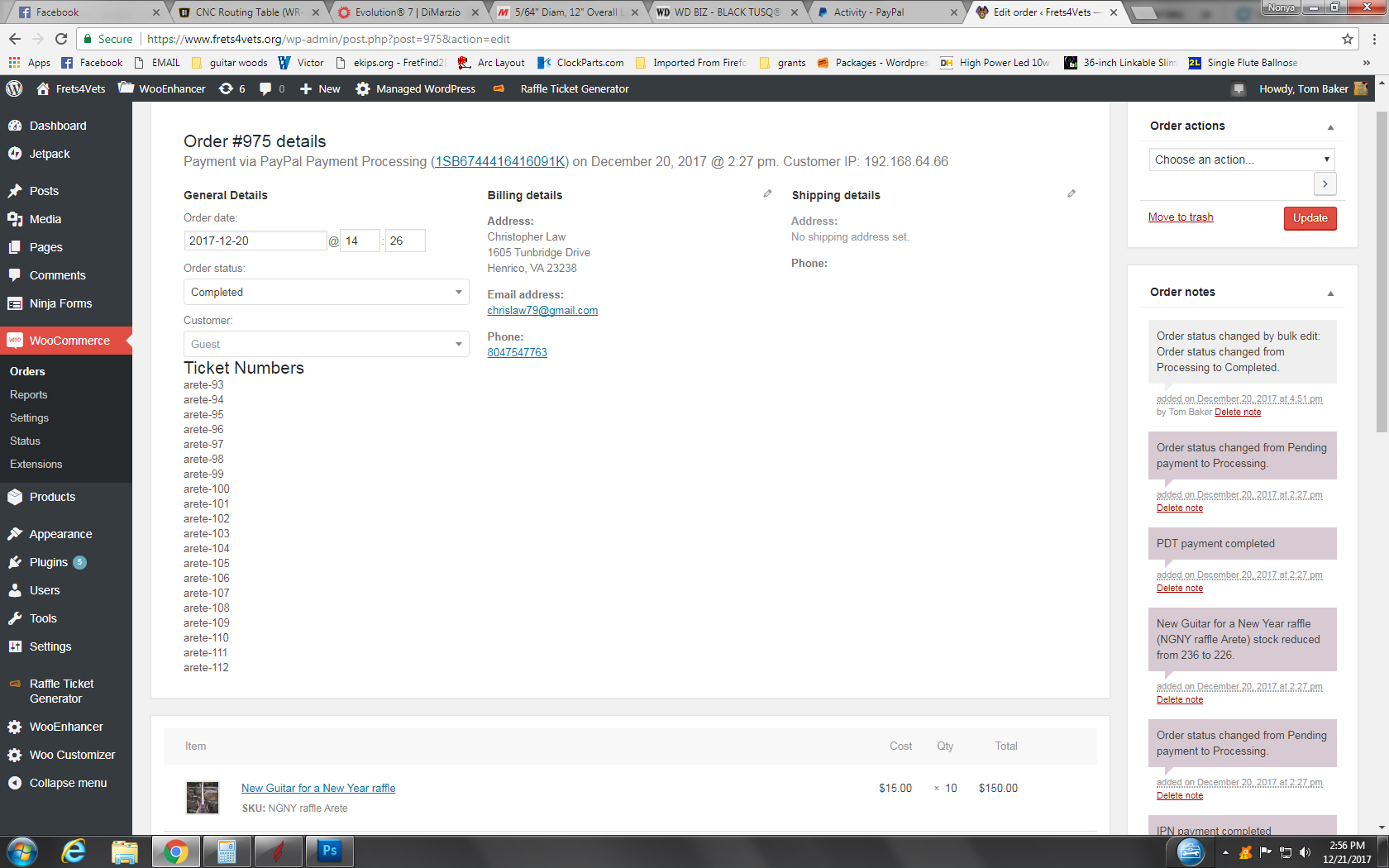Open the Customer dropdown showing Guest
Screen dimensions: 1389x868
point(326,344)
